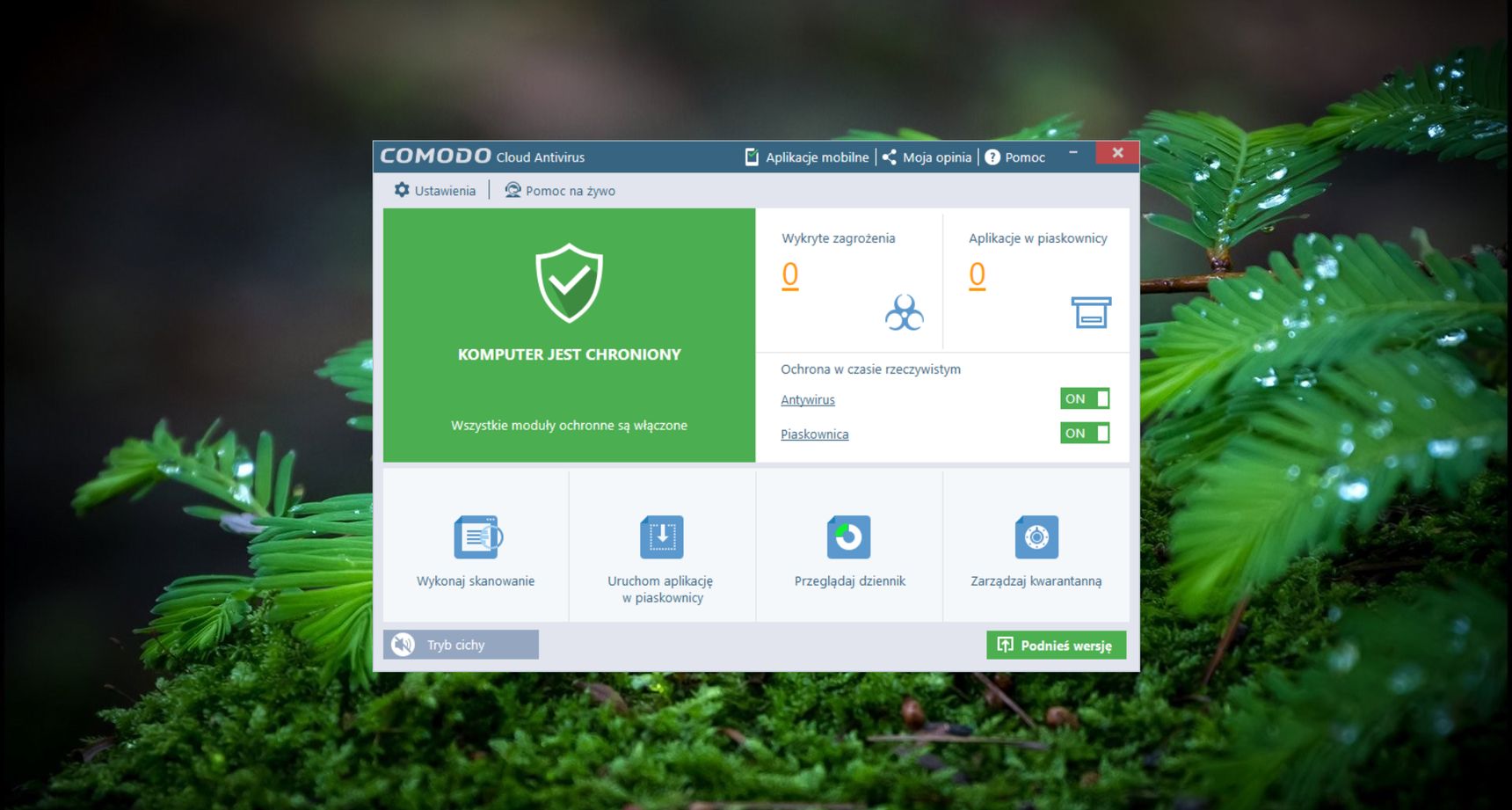Click the Pomoc question mark icon

992,157
